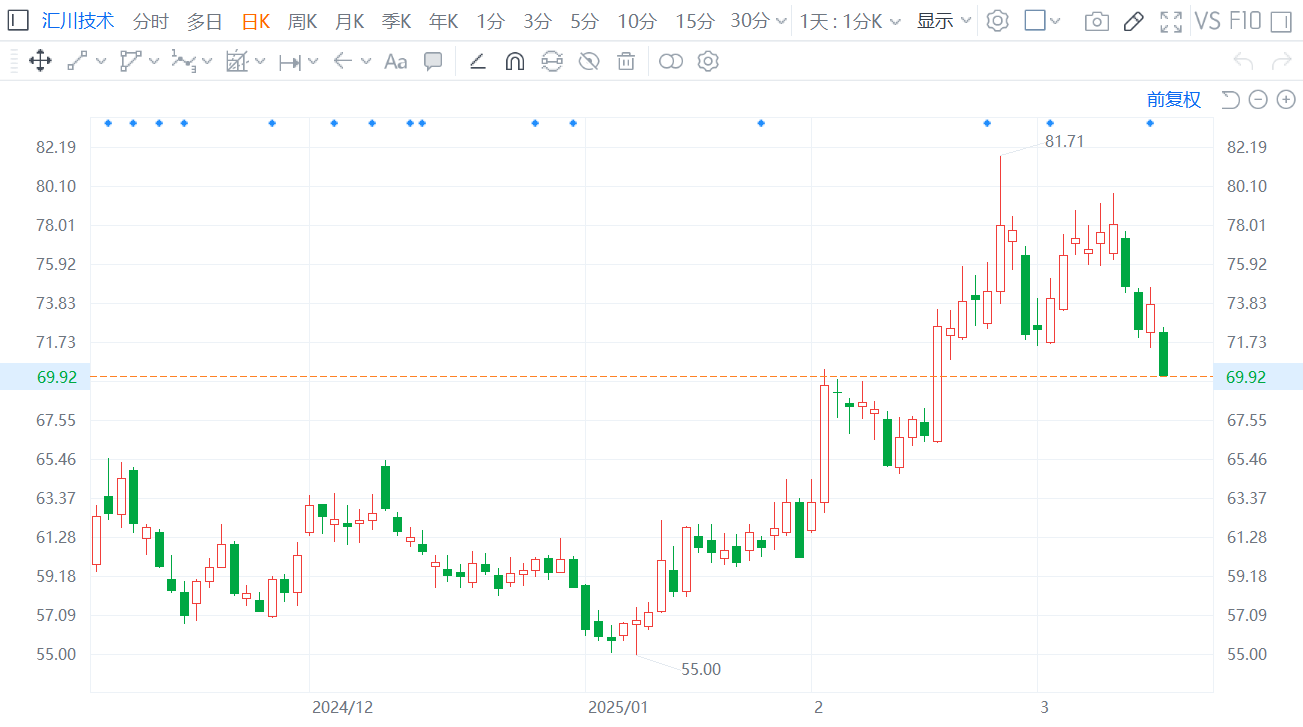Image resolution: width=1303 pixels, height=727 pixels.
Task: Expand the wave tool options arrow
Action: [207, 61]
